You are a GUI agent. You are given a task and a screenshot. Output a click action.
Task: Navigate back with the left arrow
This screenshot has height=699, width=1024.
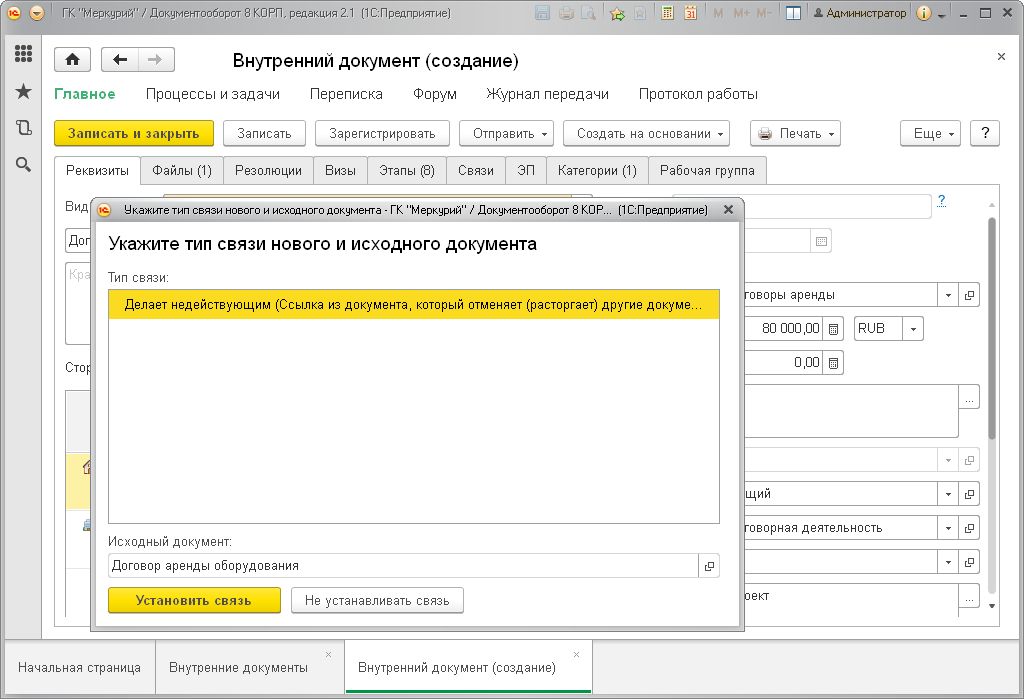pos(120,60)
